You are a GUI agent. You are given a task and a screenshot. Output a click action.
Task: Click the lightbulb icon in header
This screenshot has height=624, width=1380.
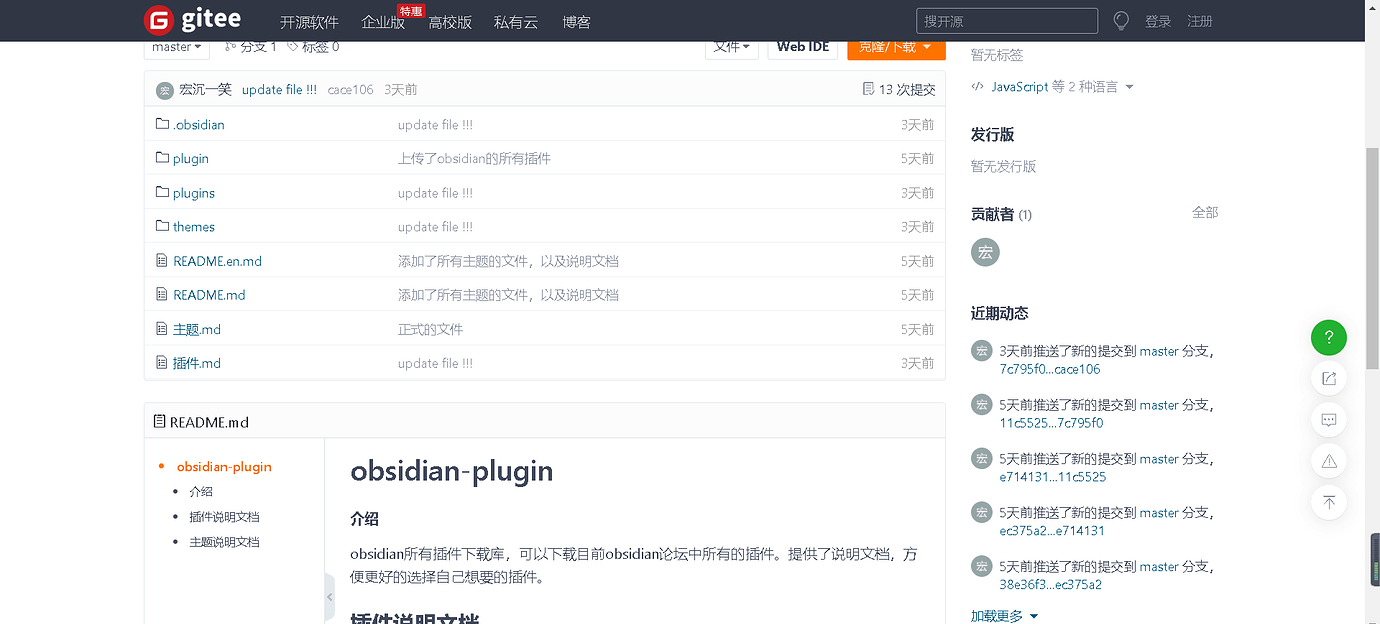pos(1121,21)
